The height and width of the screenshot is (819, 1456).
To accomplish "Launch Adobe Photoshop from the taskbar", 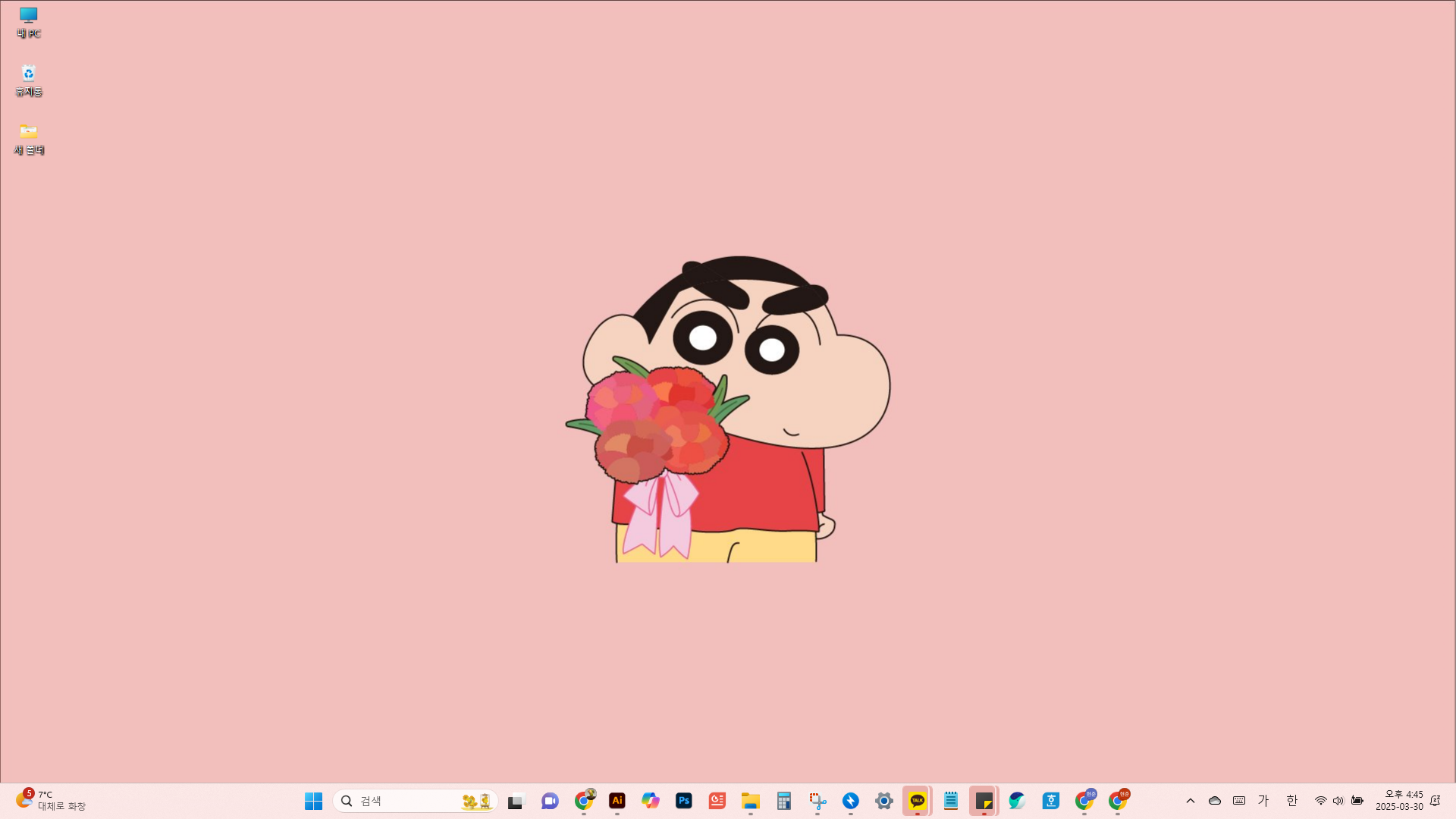I will click(684, 801).
